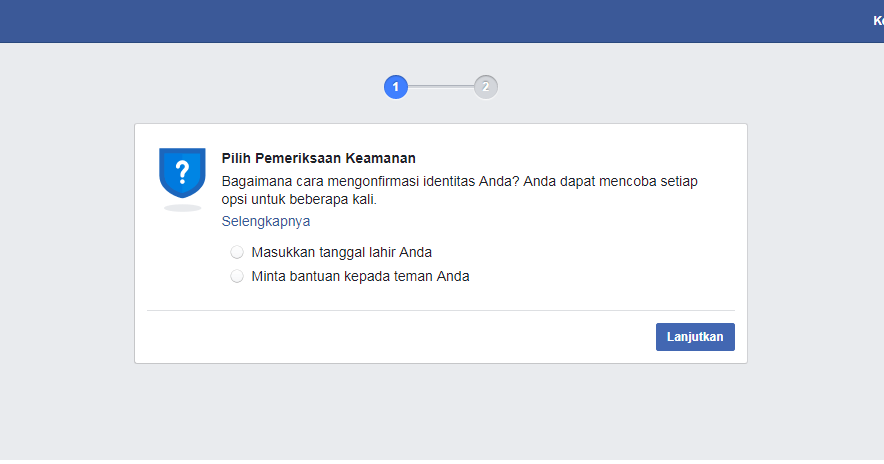Click the word 'Keamanan' in the heading
This screenshot has width=884, height=464.
(381, 158)
